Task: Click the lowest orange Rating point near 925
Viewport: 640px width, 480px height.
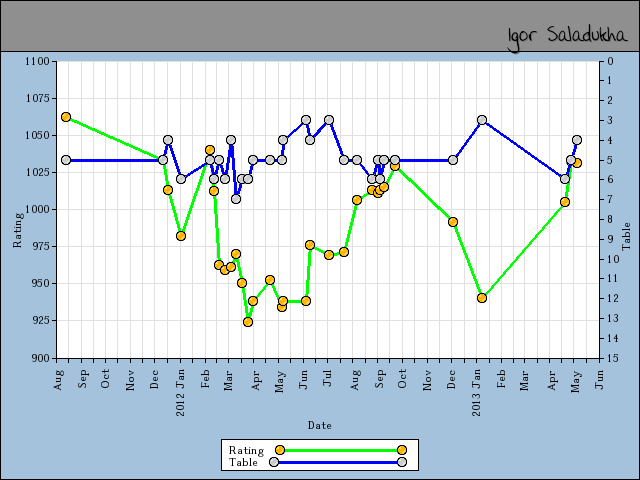Action: [248, 322]
